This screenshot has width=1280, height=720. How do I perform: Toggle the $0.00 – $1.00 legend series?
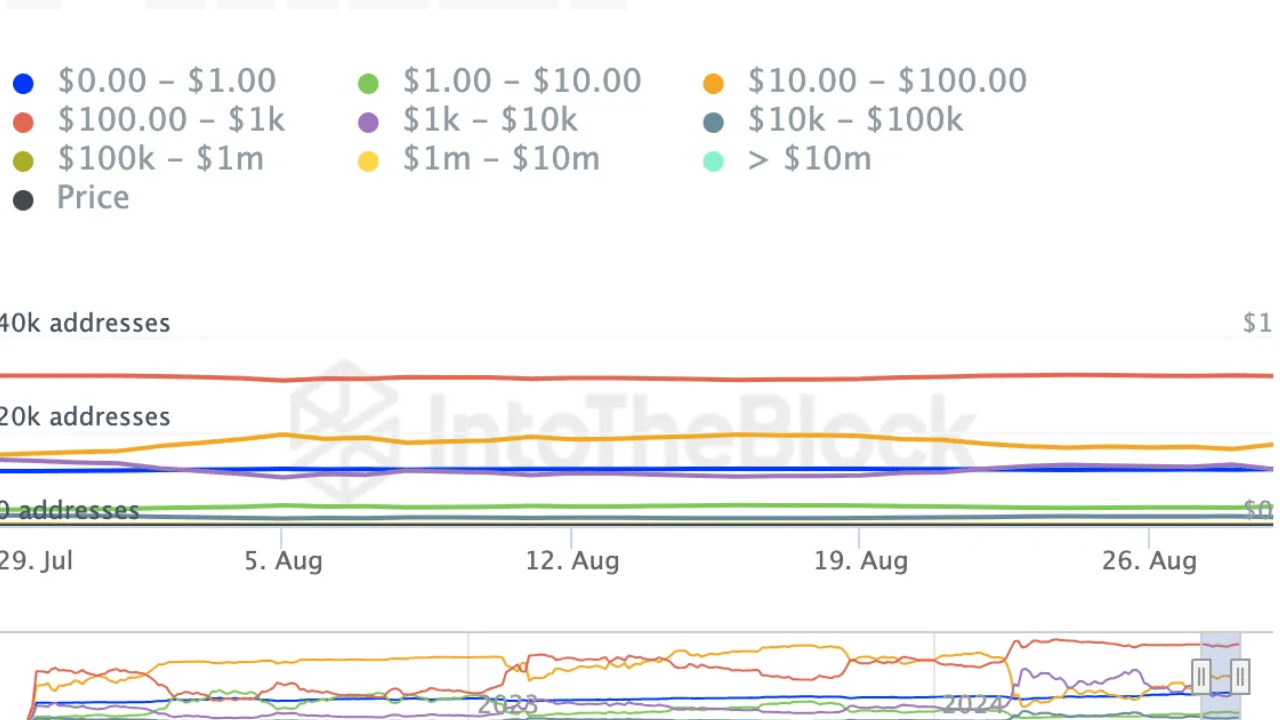[x=144, y=82]
